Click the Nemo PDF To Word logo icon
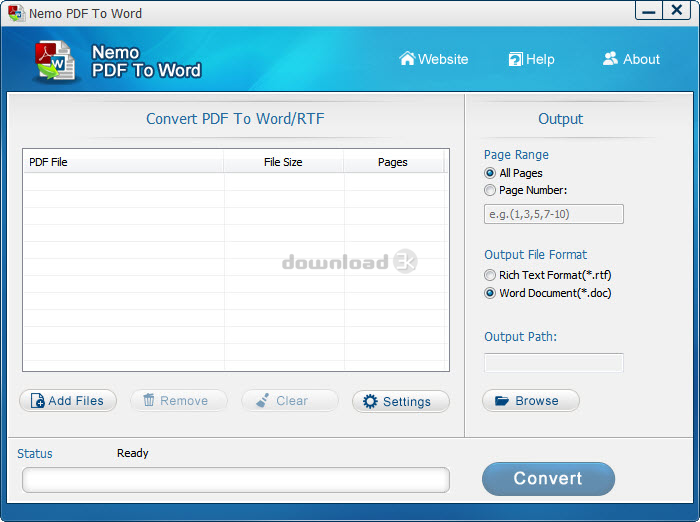 [55, 61]
